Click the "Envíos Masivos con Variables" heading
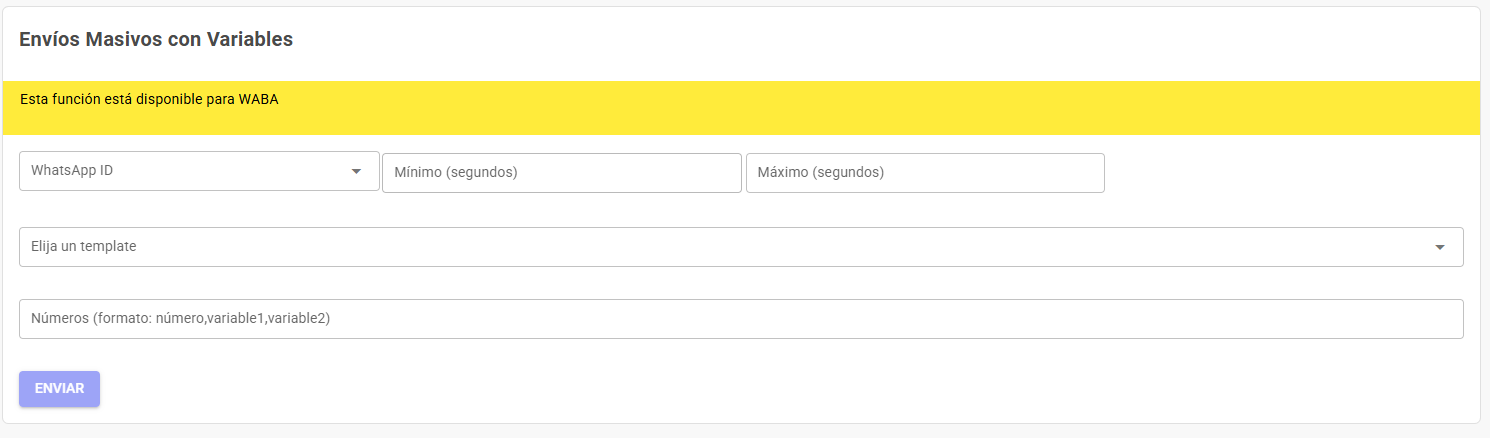The image size is (1490, 438). pos(156,39)
